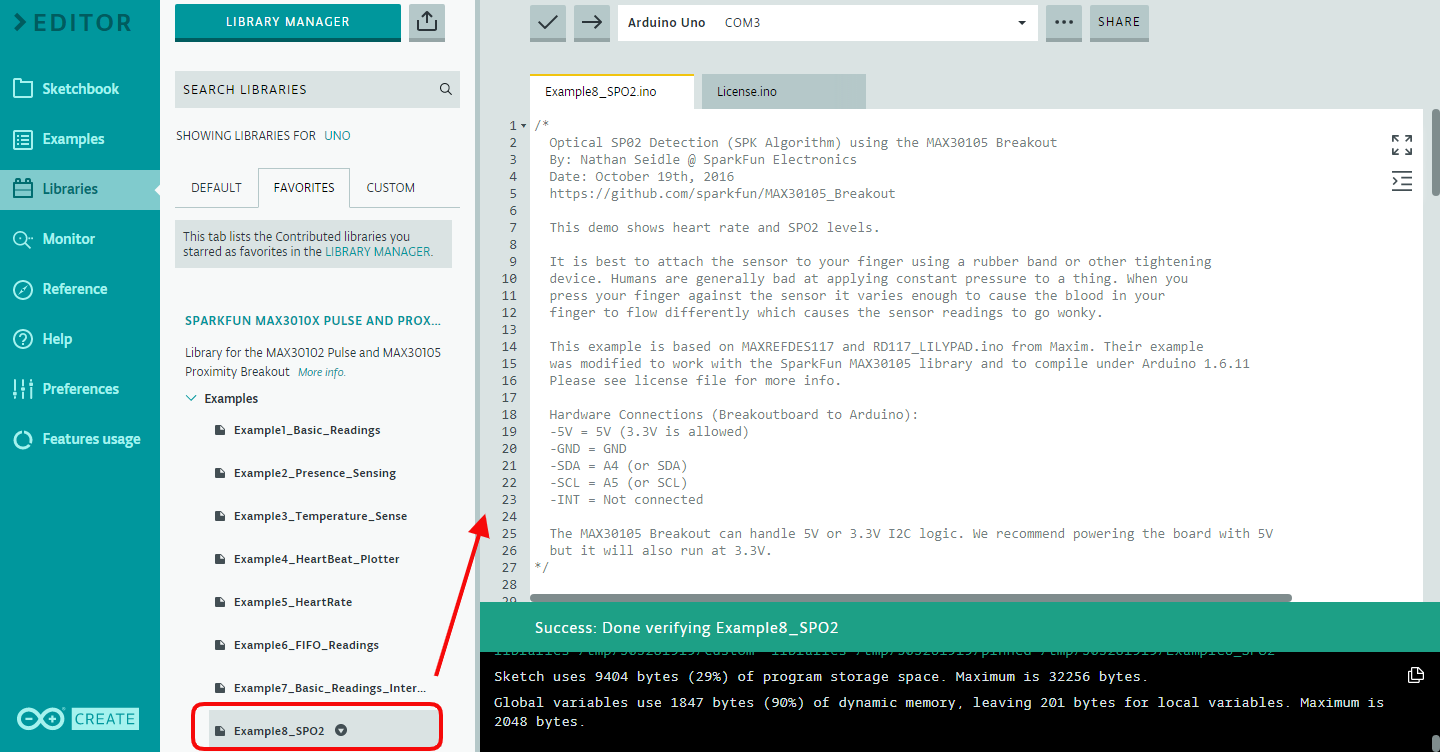The height and width of the screenshot is (752, 1440).
Task: Click file icon beside Example1_Basic_Readings
Action: 220,430
